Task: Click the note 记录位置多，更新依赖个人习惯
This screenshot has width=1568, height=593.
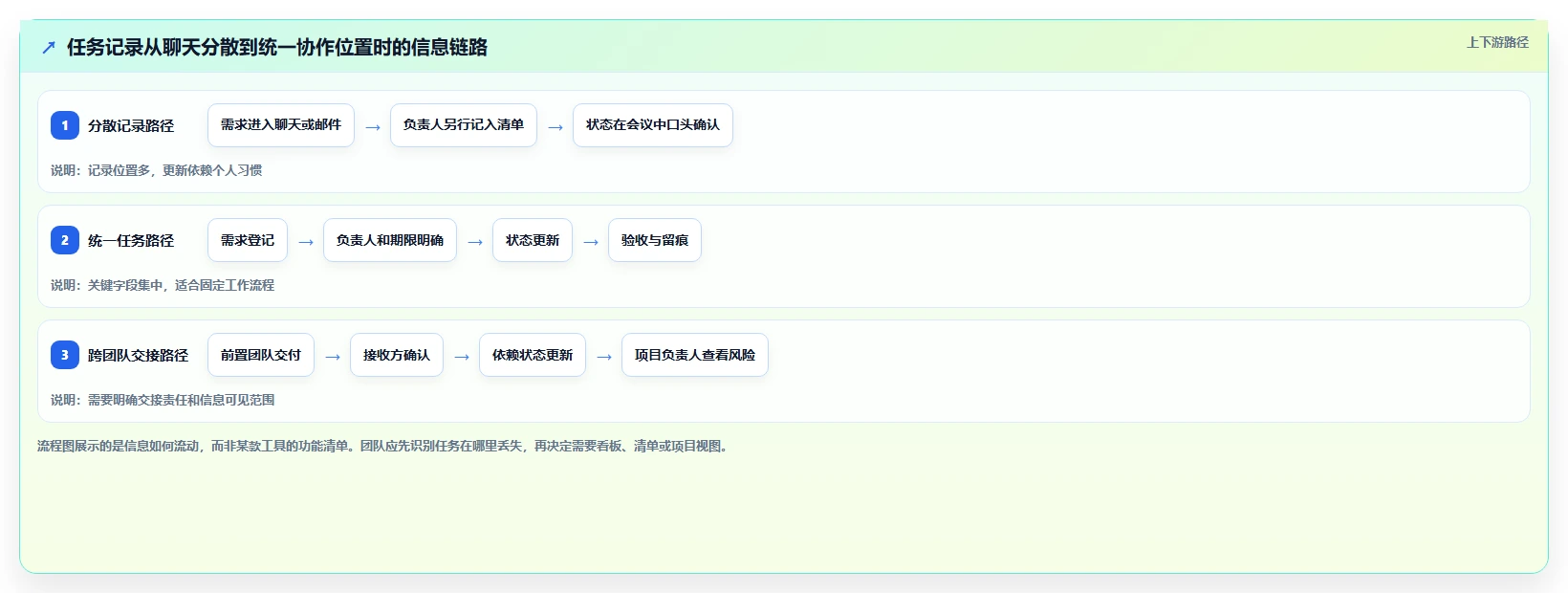Action: (x=175, y=170)
